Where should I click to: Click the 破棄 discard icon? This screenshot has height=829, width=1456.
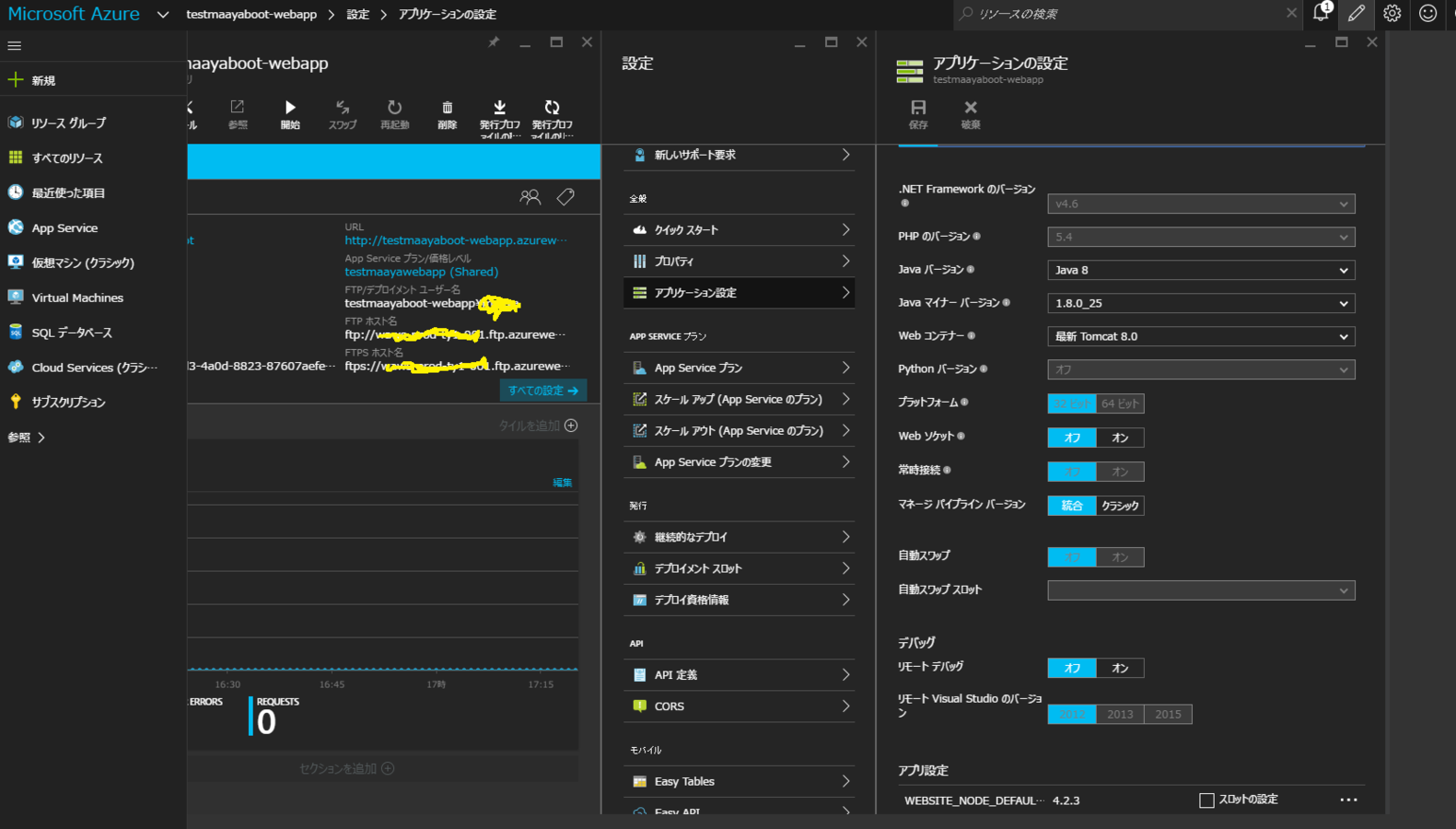point(971,108)
